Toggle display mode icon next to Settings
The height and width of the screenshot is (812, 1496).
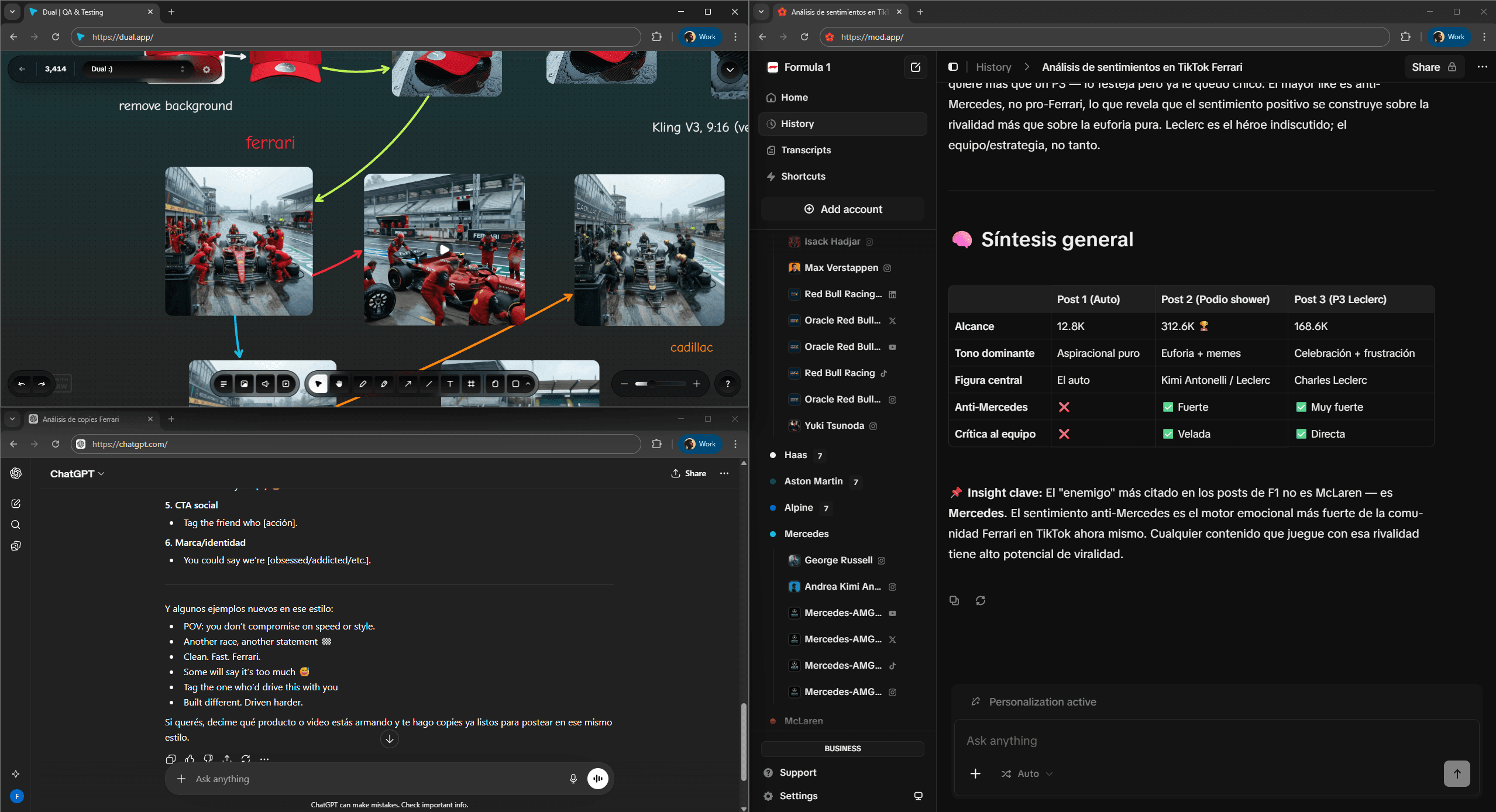tap(919, 796)
